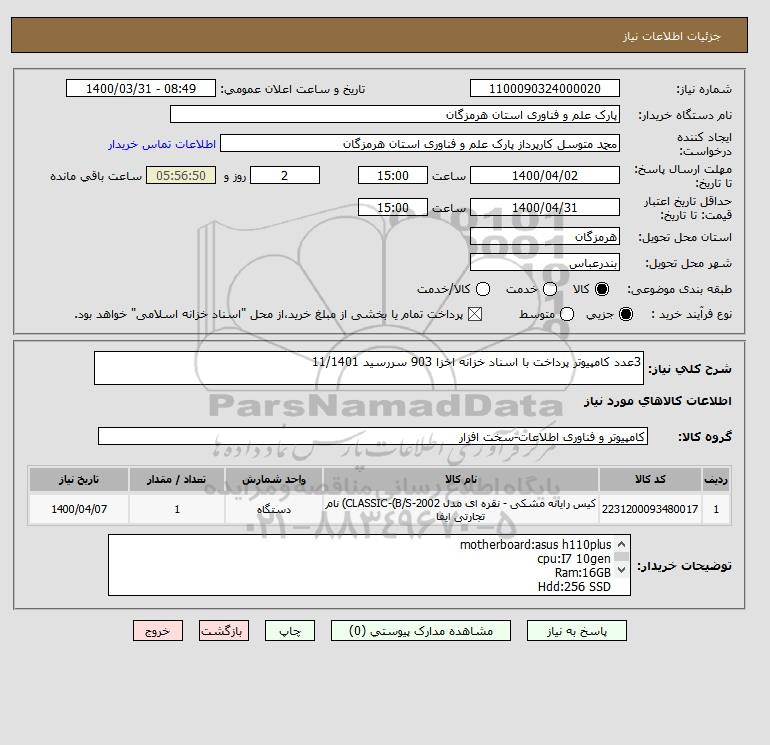Click the واحد شمارش column header
Image resolution: width=770 pixels, height=745 pixels.
click(x=274, y=479)
